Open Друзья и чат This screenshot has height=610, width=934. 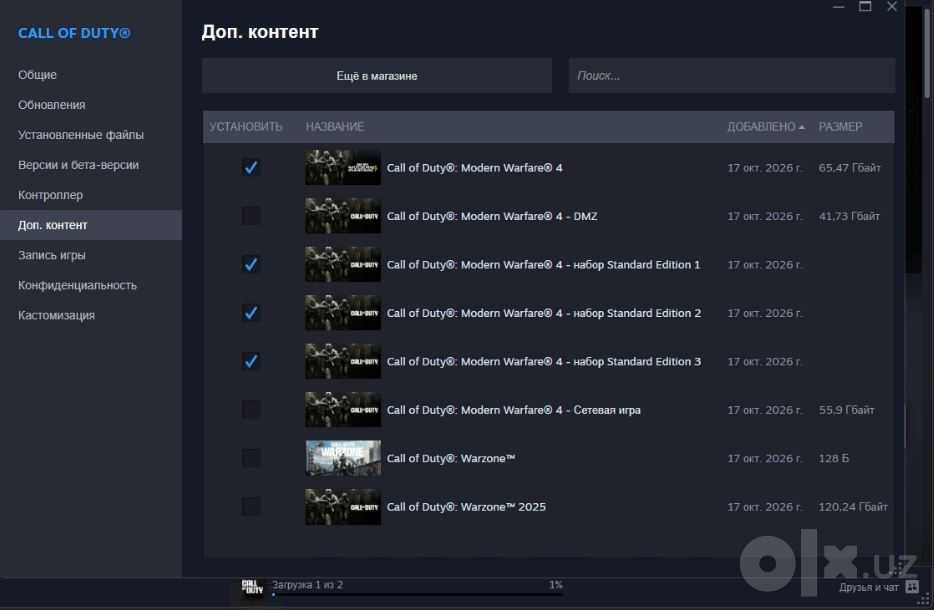[868, 587]
